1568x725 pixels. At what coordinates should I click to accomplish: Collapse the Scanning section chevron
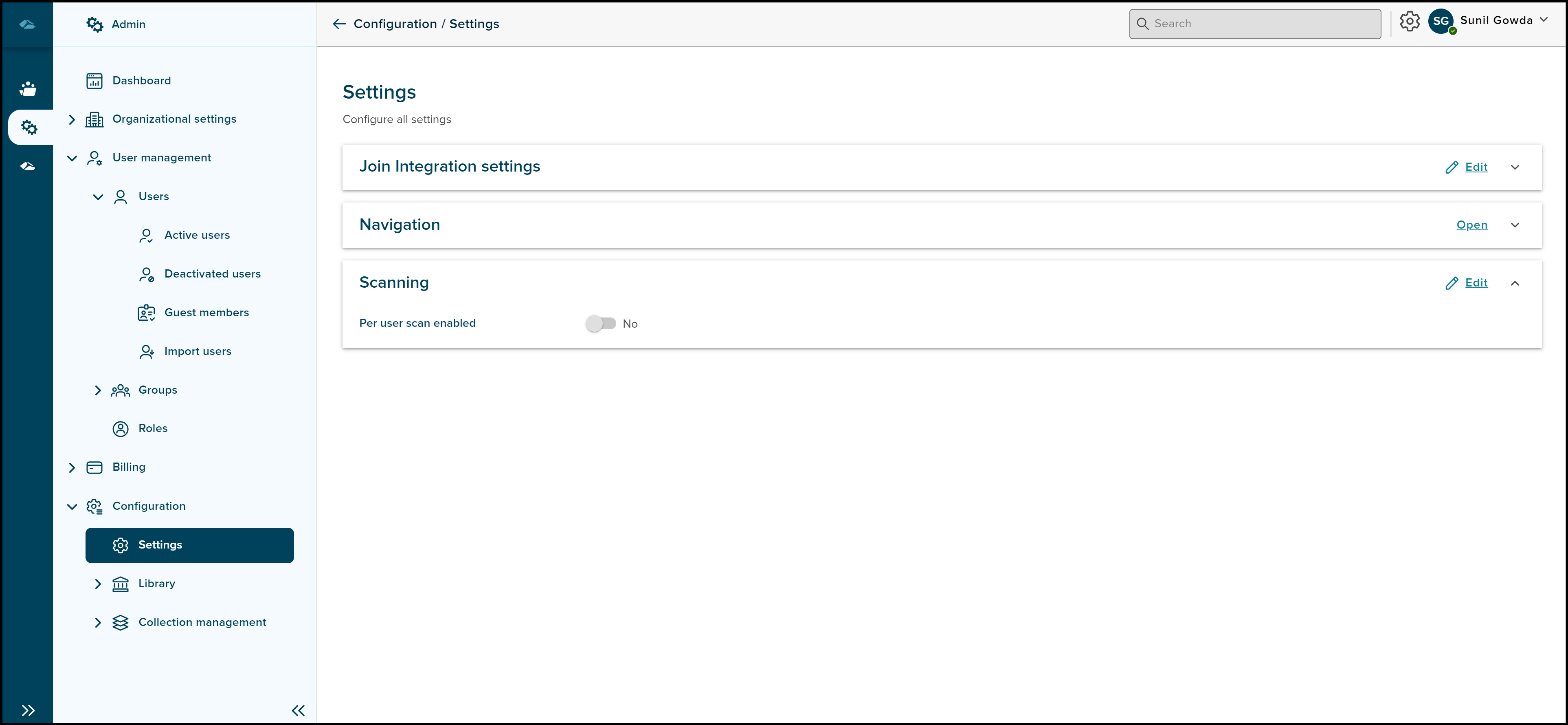(x=1515, y=283)
